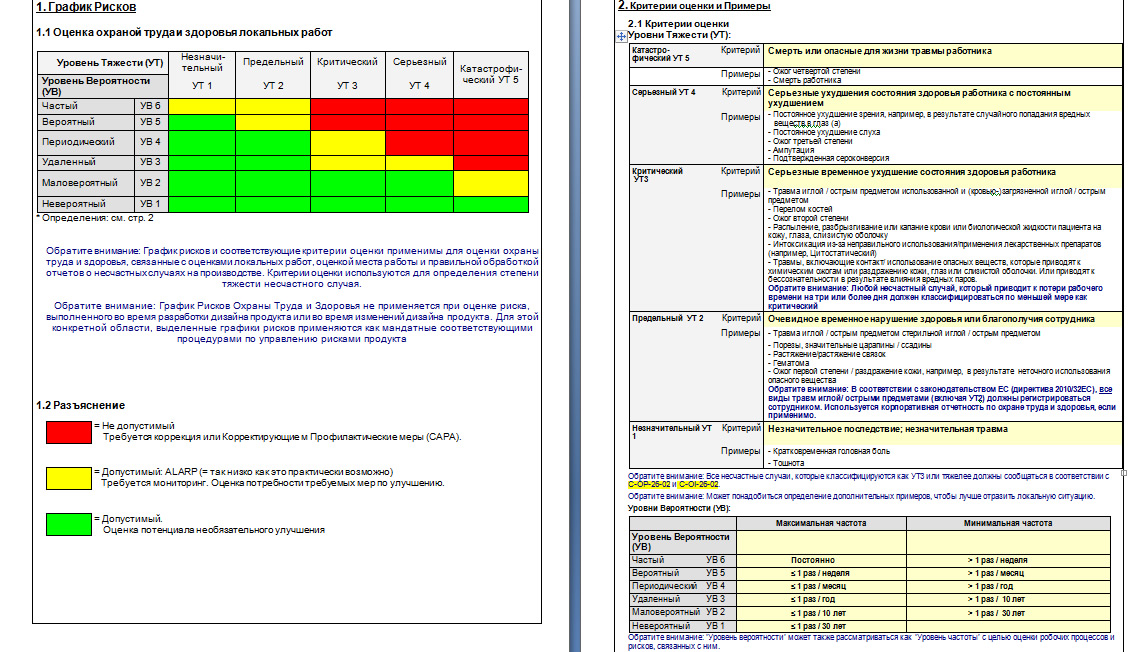This screenshot has height=652, width=1136.
Task: Click the yellow ALARP legend swatch
Action: (x=69, y=478)
